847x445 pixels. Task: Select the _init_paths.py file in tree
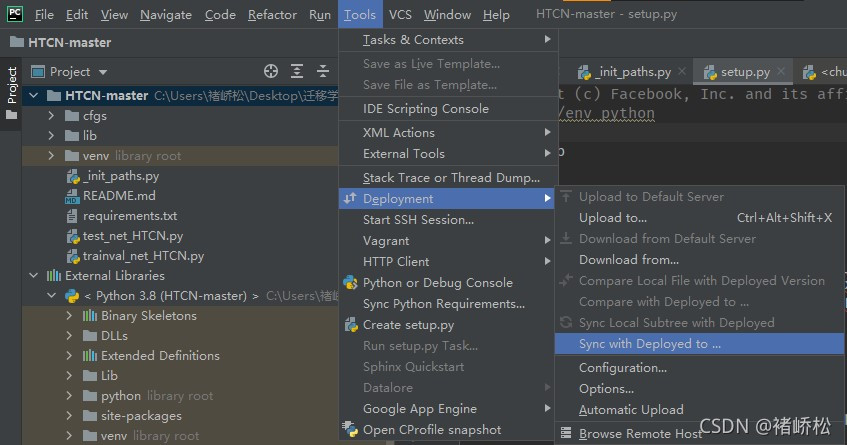[x=120, y=176]
